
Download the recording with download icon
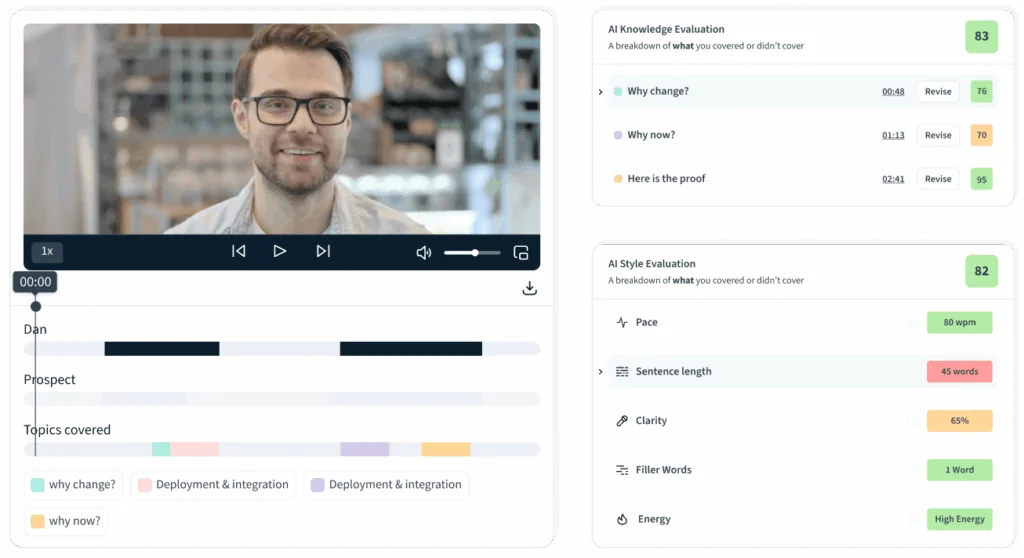pos(530,288)
